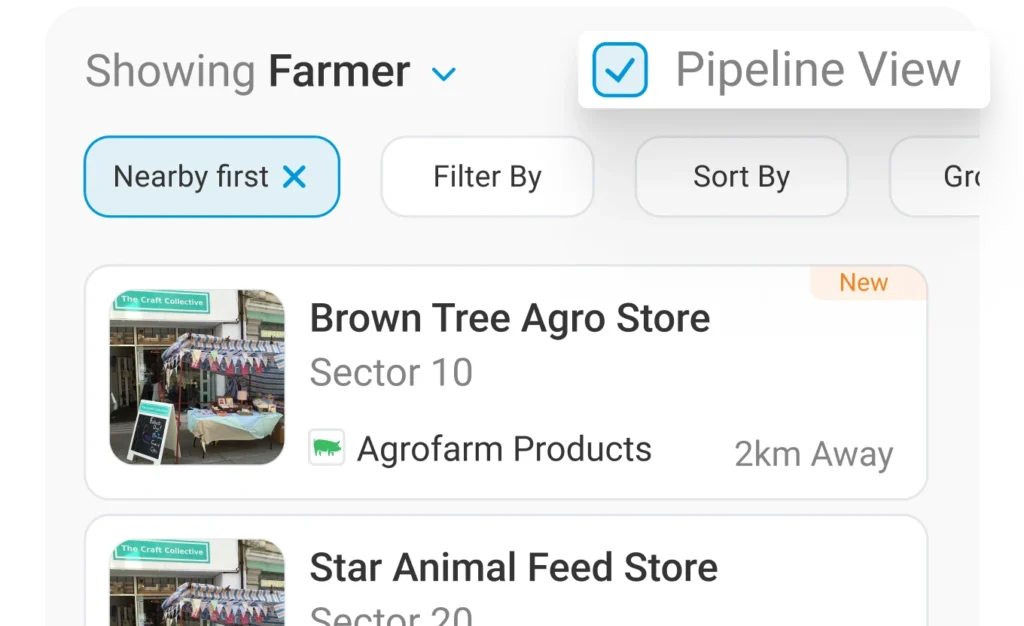This screenshot has height=626, width=1024.
Task: Open Brown Tree Agro Store thumbnail image
Action: click(x=197, y=377)
